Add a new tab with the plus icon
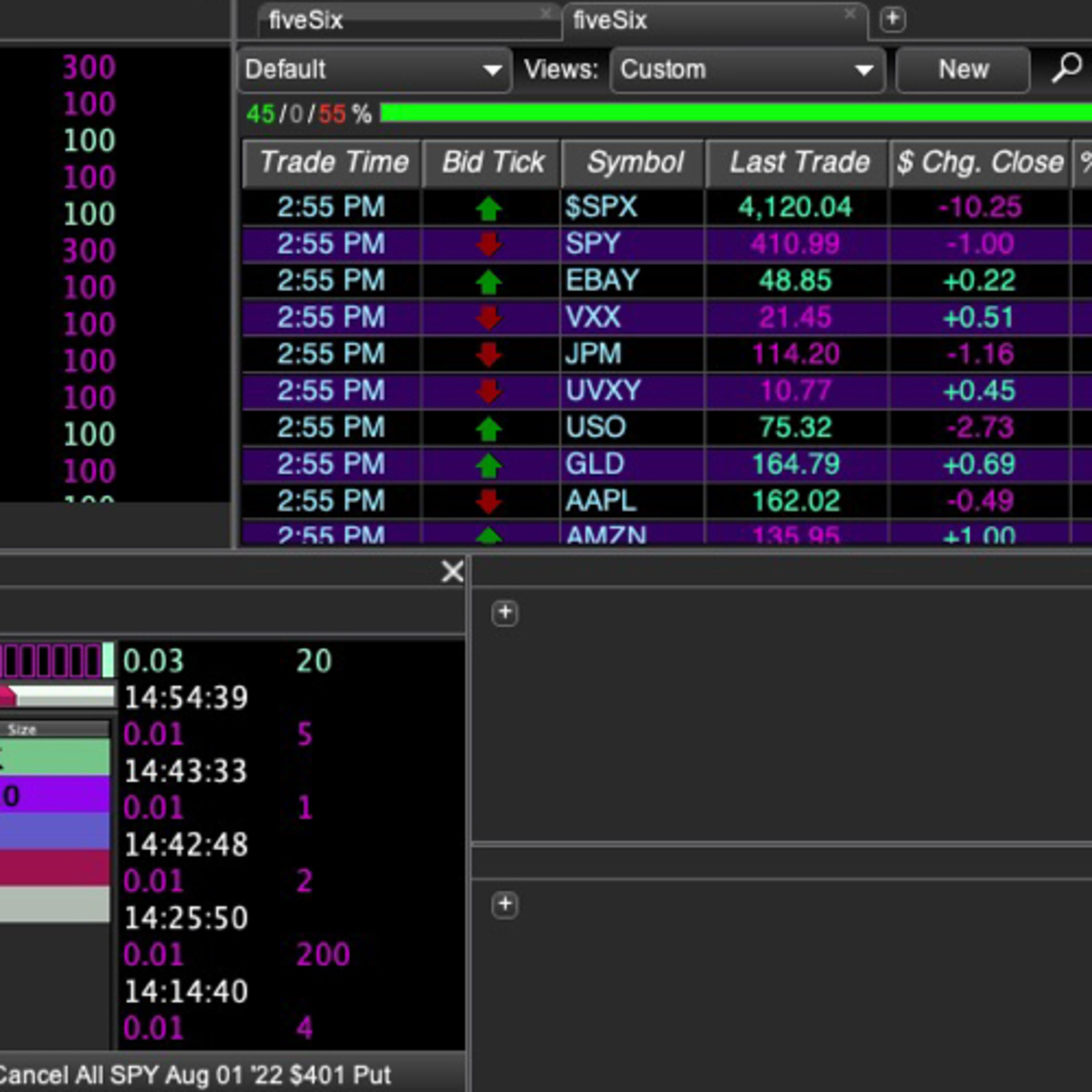This screenshot has width=1092, height=1092. click(893, 19)
